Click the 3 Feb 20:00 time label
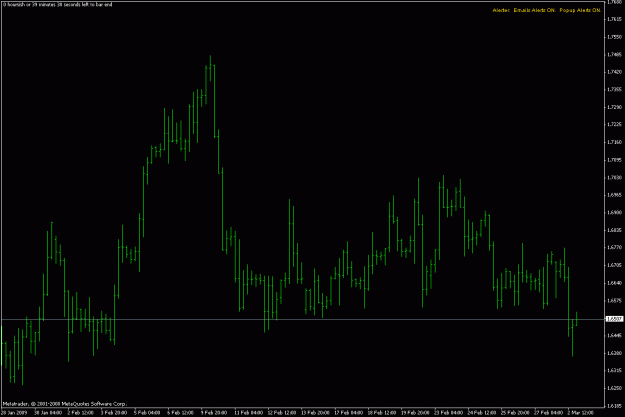 [x=114, y=413]
